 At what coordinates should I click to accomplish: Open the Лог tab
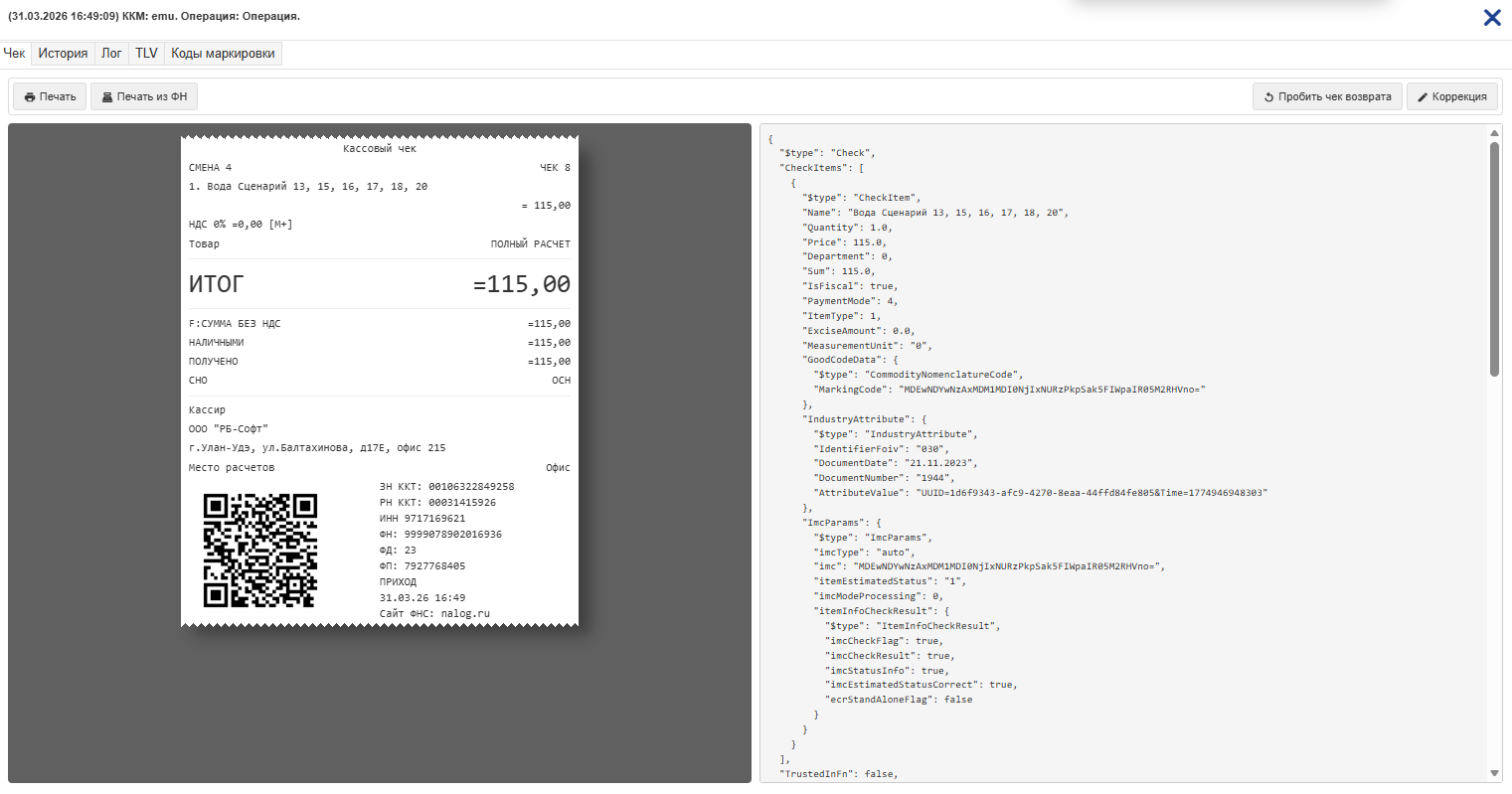click(x=111, y=54)
